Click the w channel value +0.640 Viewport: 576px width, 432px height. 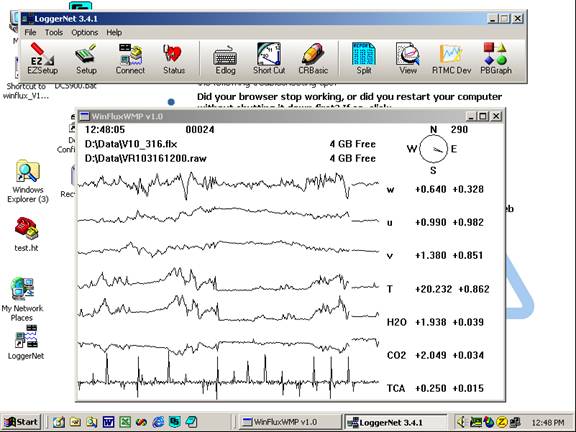click(431, 189)
